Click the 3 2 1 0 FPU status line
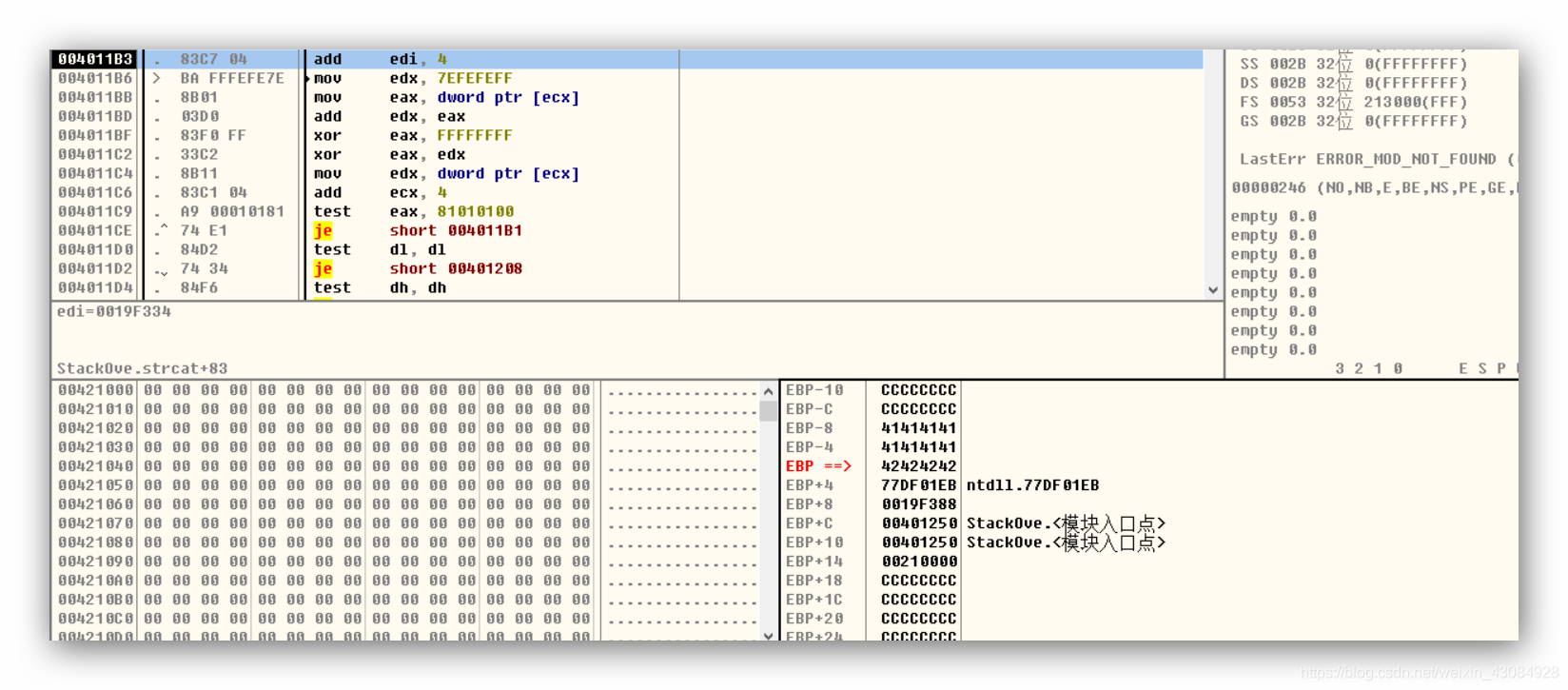 1368,368
